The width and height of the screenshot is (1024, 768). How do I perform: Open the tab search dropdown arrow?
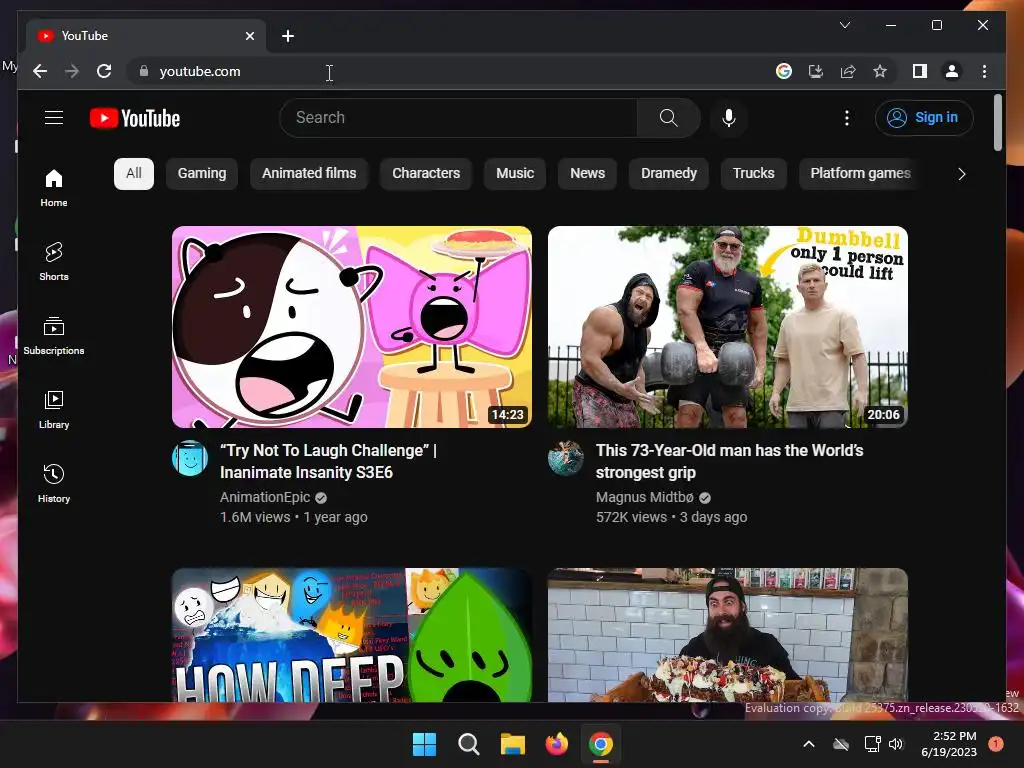coord(844,25)
